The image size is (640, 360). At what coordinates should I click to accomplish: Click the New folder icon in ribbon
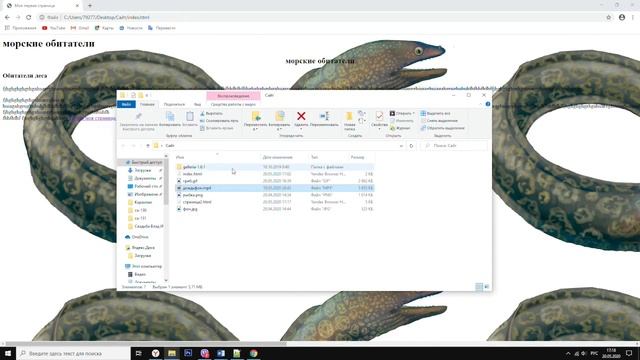pyautogui.click(x=349, y=116)
